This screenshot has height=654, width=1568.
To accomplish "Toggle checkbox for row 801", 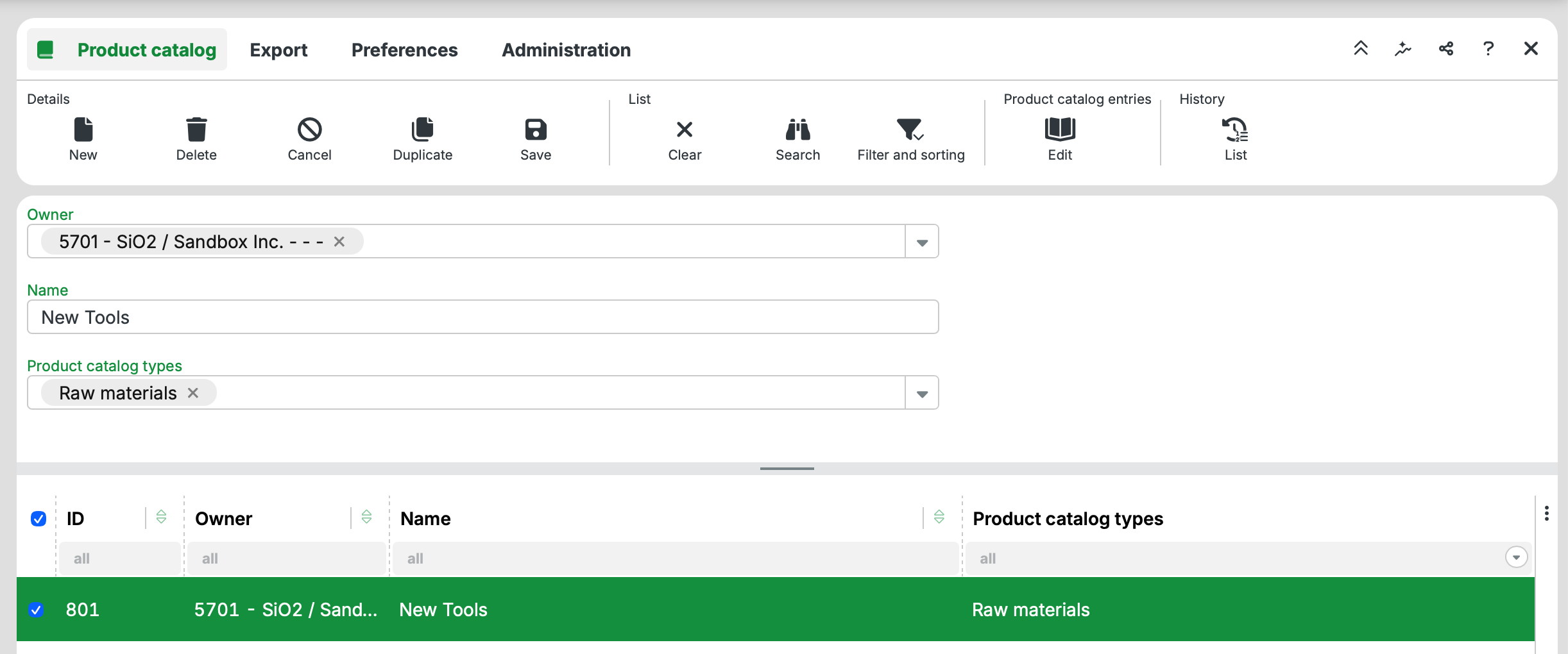I will coord(37,610).
